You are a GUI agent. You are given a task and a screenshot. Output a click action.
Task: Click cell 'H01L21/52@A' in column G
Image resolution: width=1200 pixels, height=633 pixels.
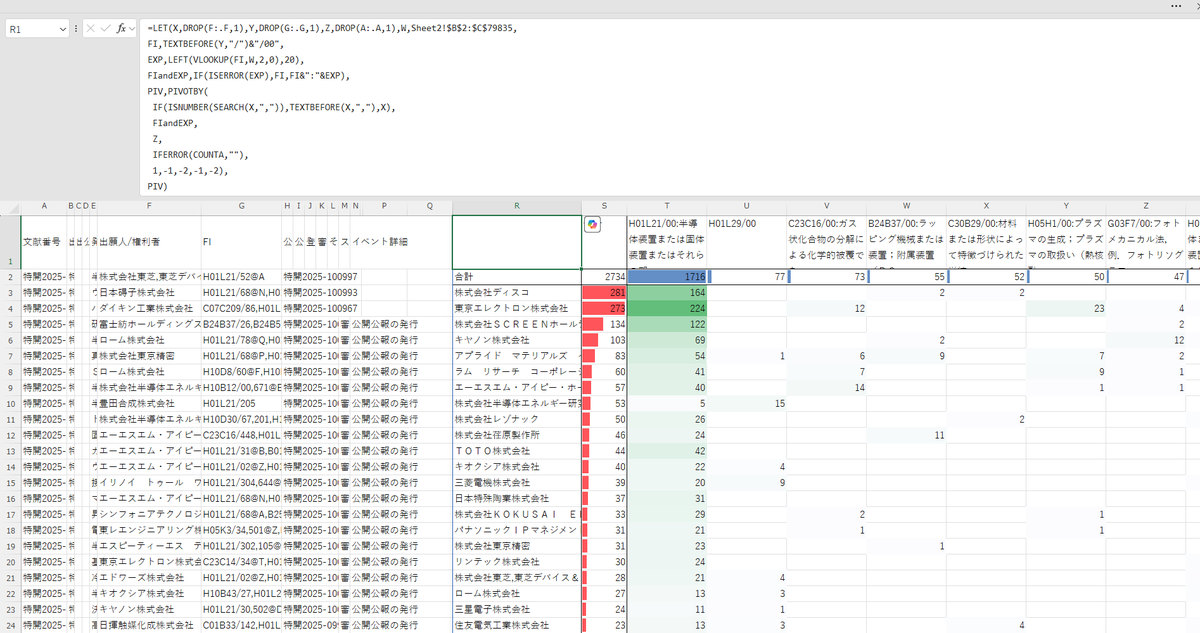coord(241,276)
